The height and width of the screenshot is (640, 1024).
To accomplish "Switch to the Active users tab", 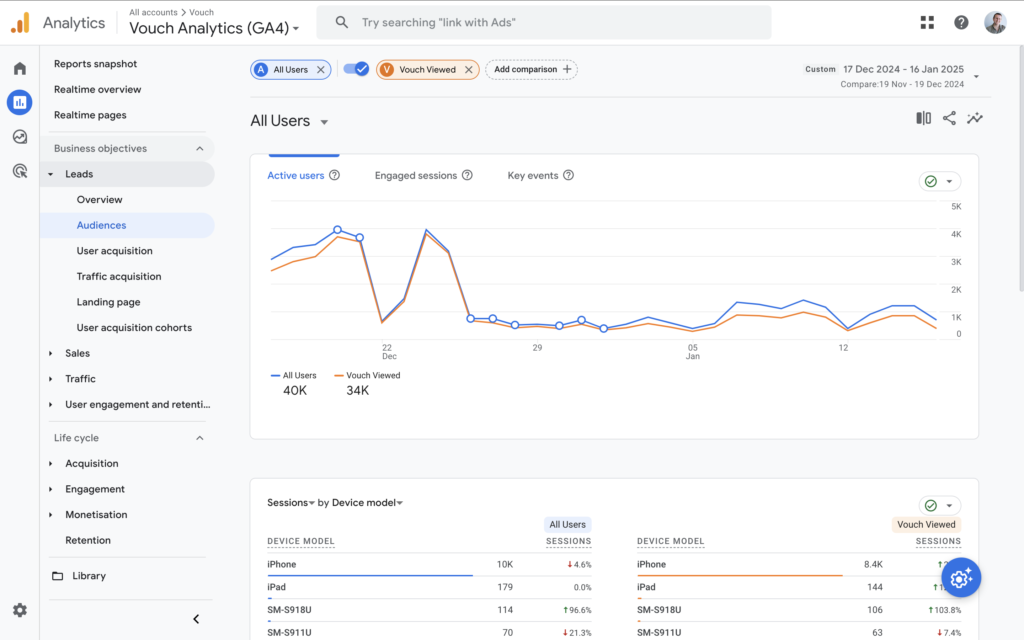I will pyautogui.click(x=296, y=176).
